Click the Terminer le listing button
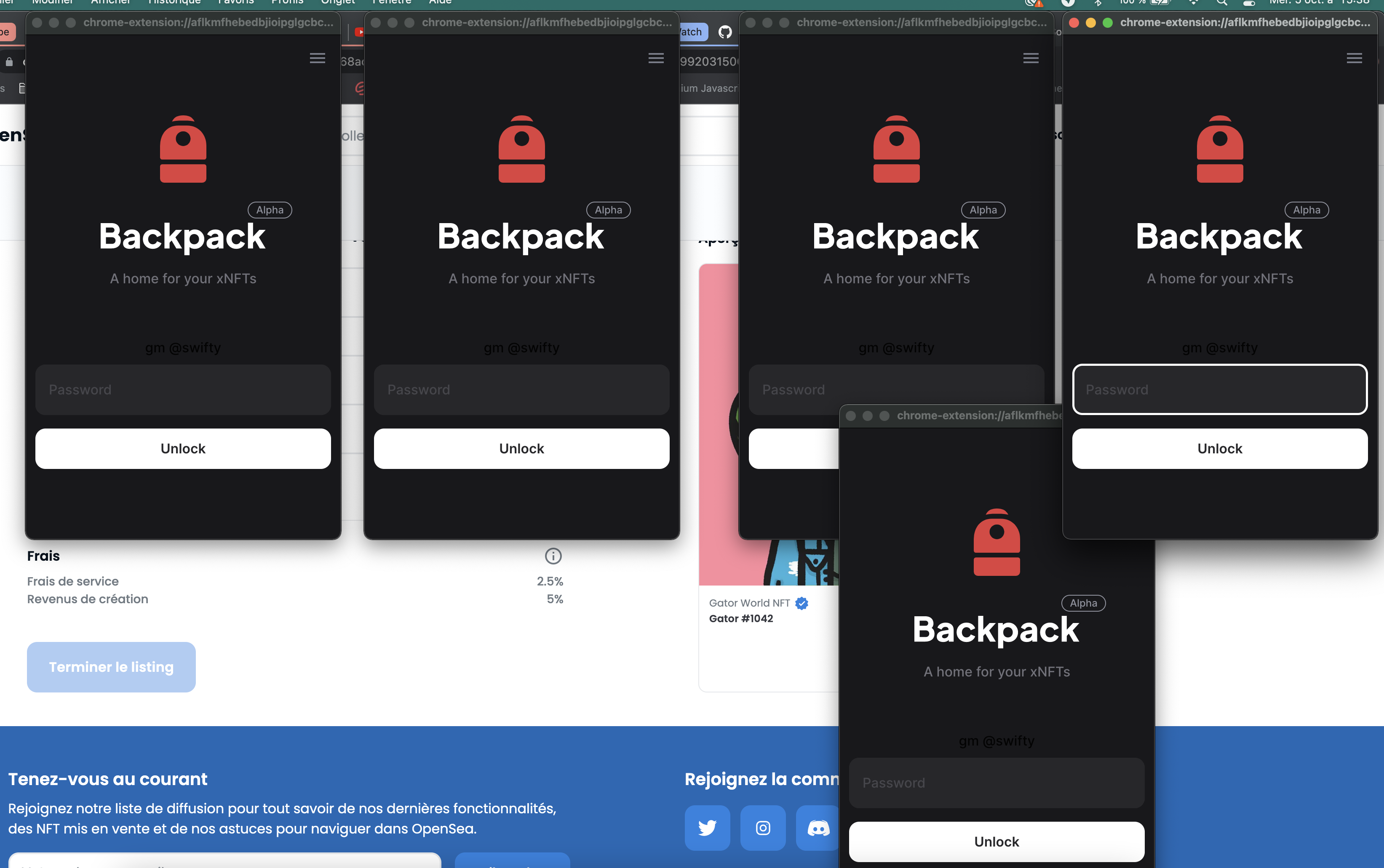This screenshot has width=1384, height=868. click(x=111, y=666)
